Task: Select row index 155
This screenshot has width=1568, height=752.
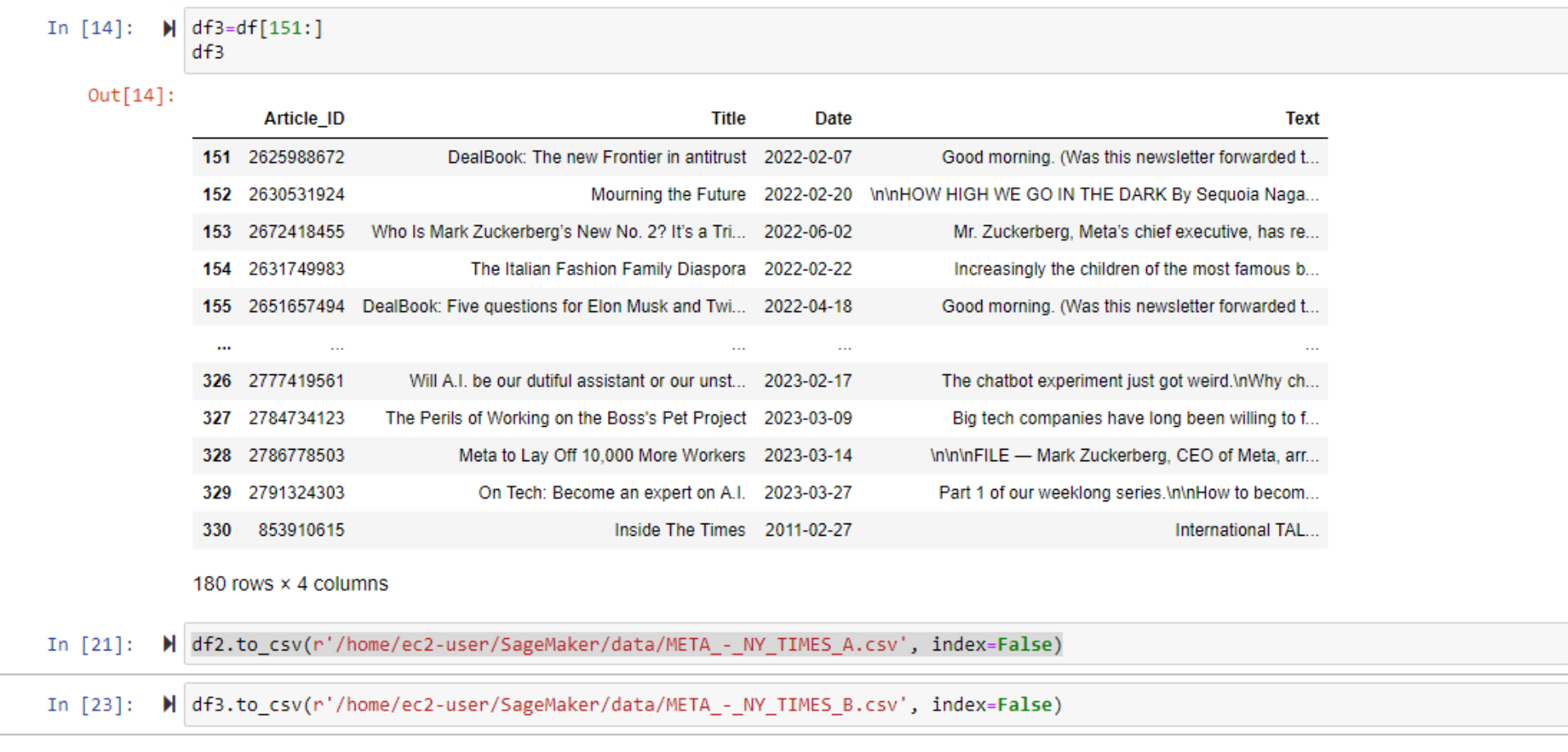Action: (x=217, y=306)
